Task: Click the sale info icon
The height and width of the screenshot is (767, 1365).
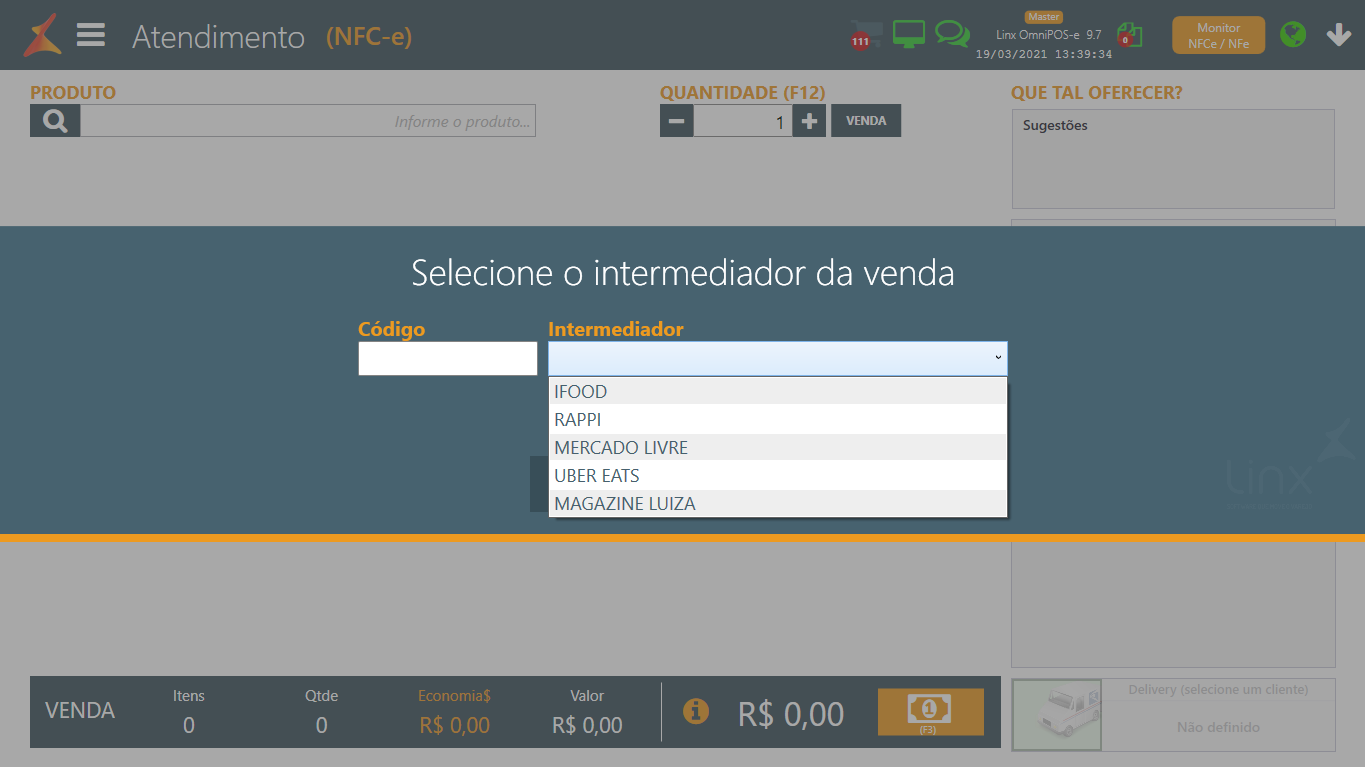Action: point(695,711)
